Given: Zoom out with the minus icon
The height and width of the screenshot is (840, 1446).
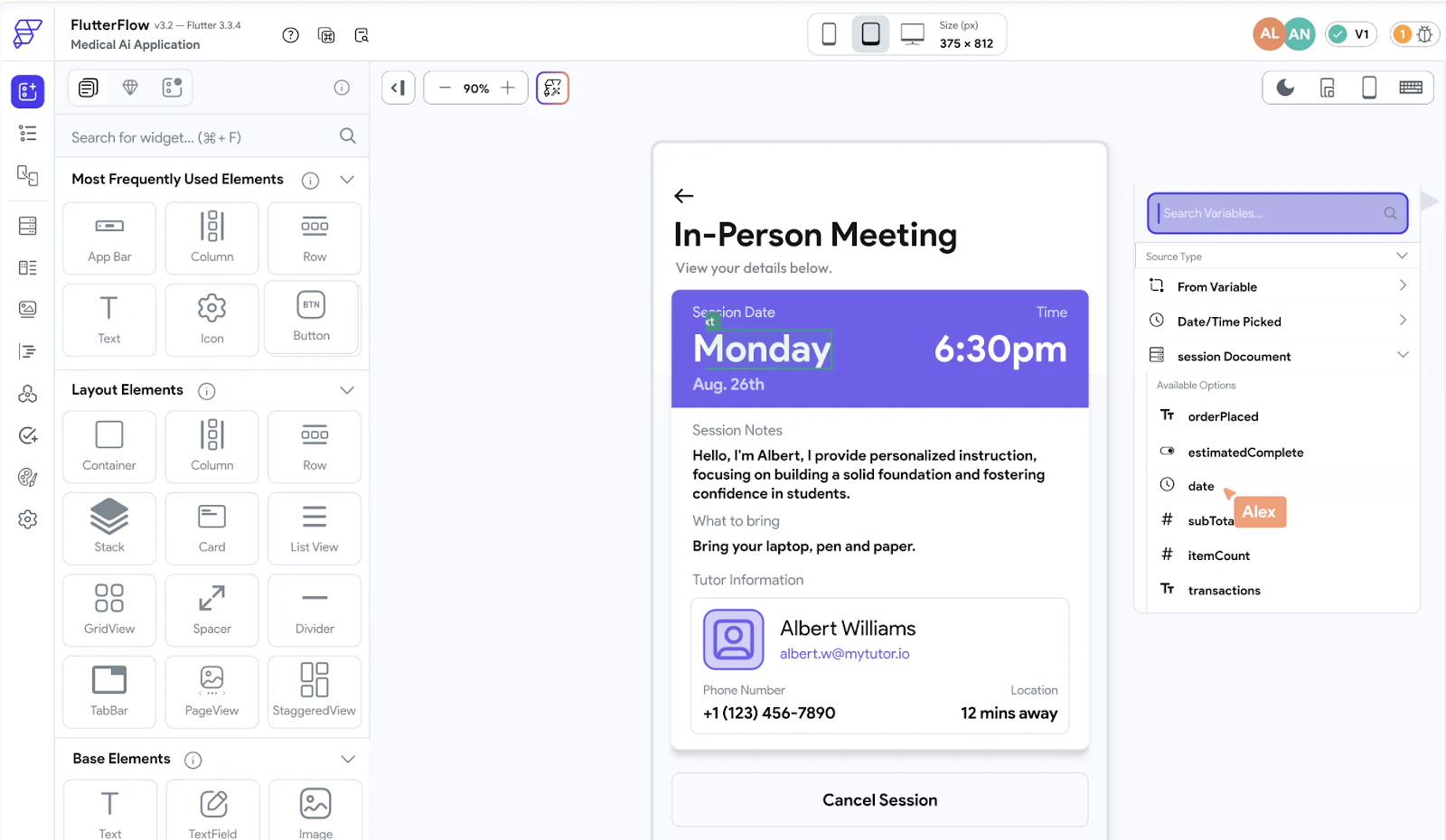Looking at the screenshot, I should point(445,88).
